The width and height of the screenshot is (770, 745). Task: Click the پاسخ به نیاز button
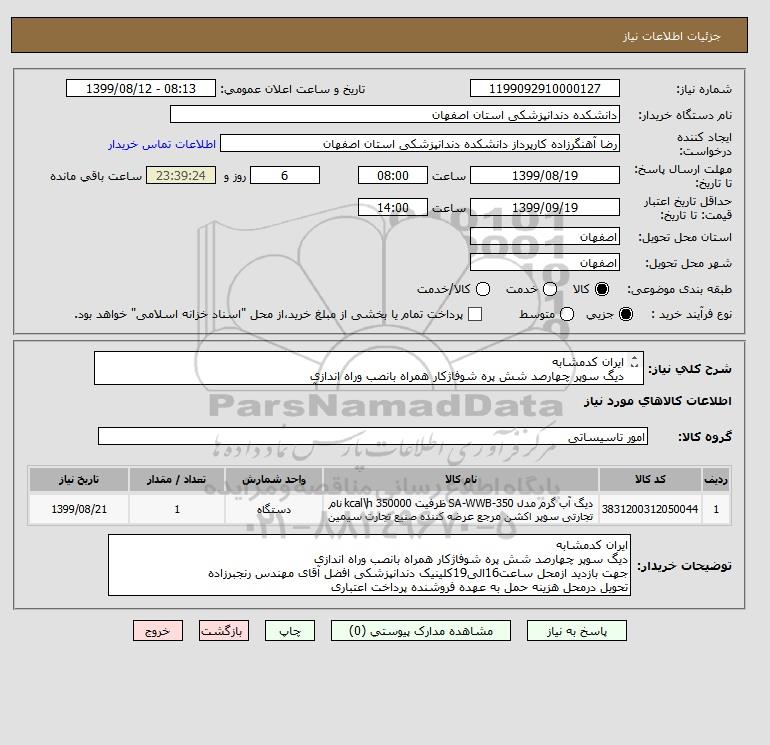point(577,631)
